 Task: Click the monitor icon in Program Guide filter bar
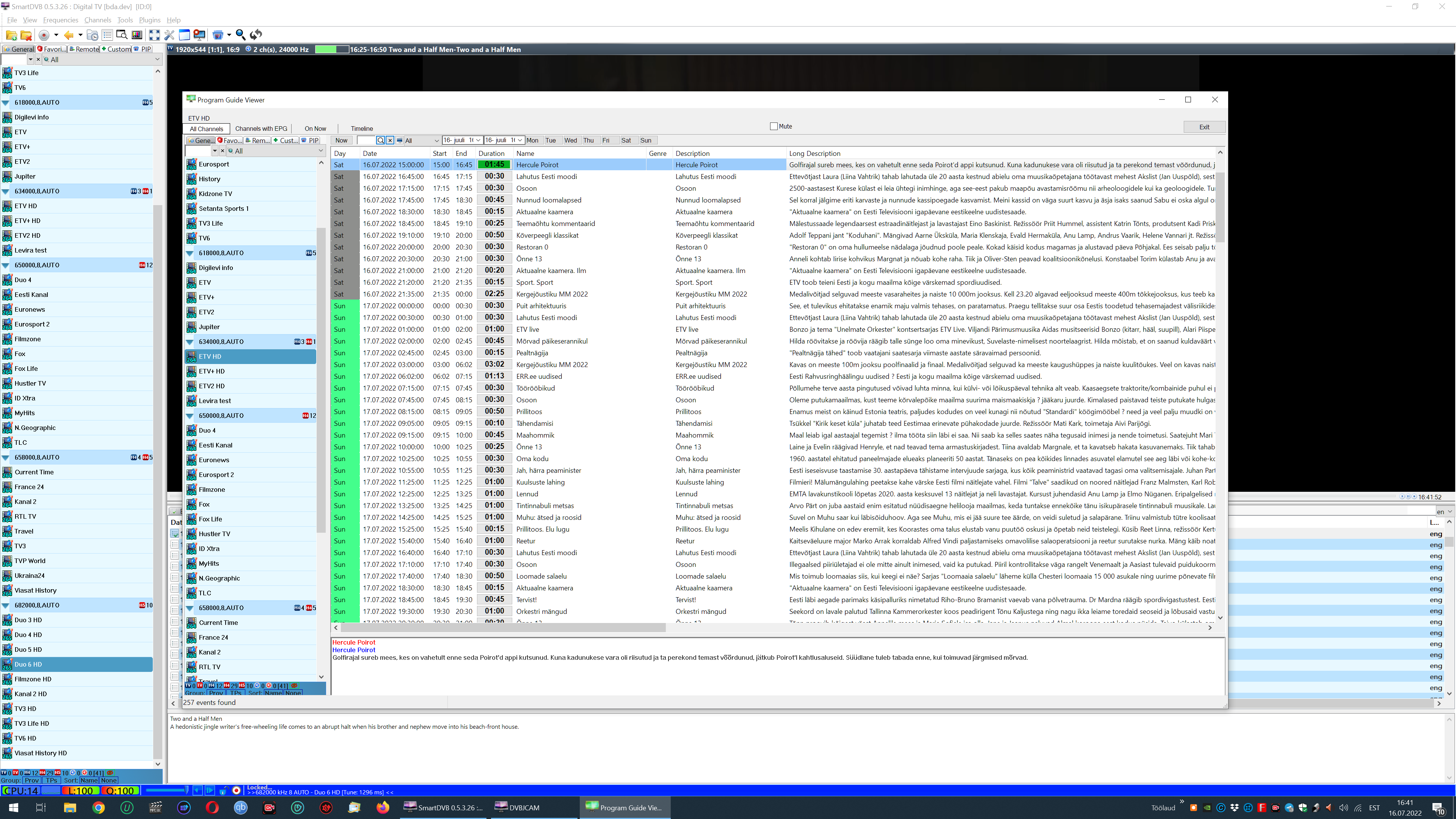pos(400,140)
